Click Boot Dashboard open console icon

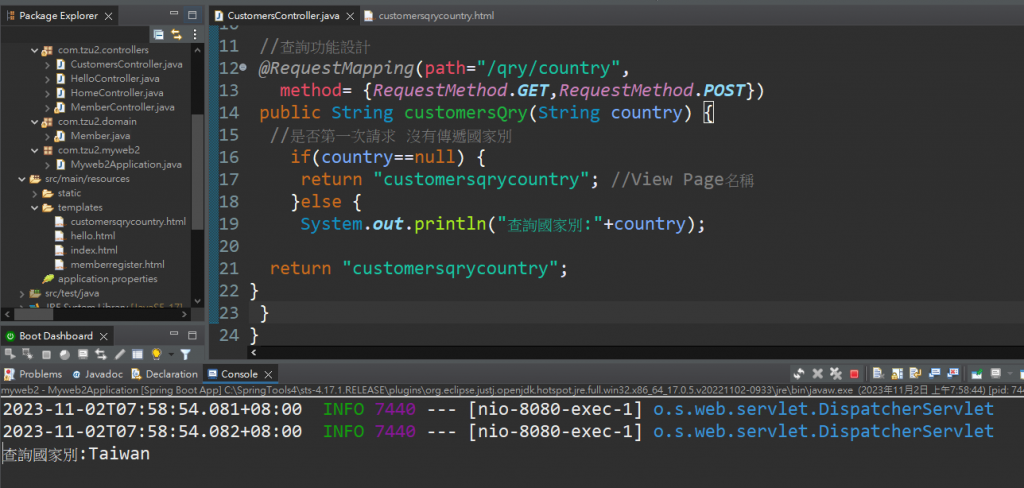click(x=83, y=354)
